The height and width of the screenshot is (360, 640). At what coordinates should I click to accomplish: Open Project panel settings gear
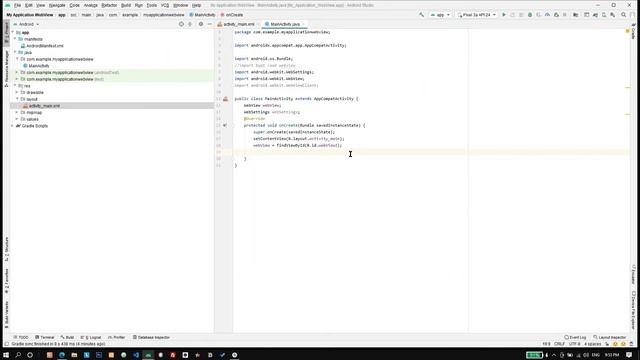200,24
